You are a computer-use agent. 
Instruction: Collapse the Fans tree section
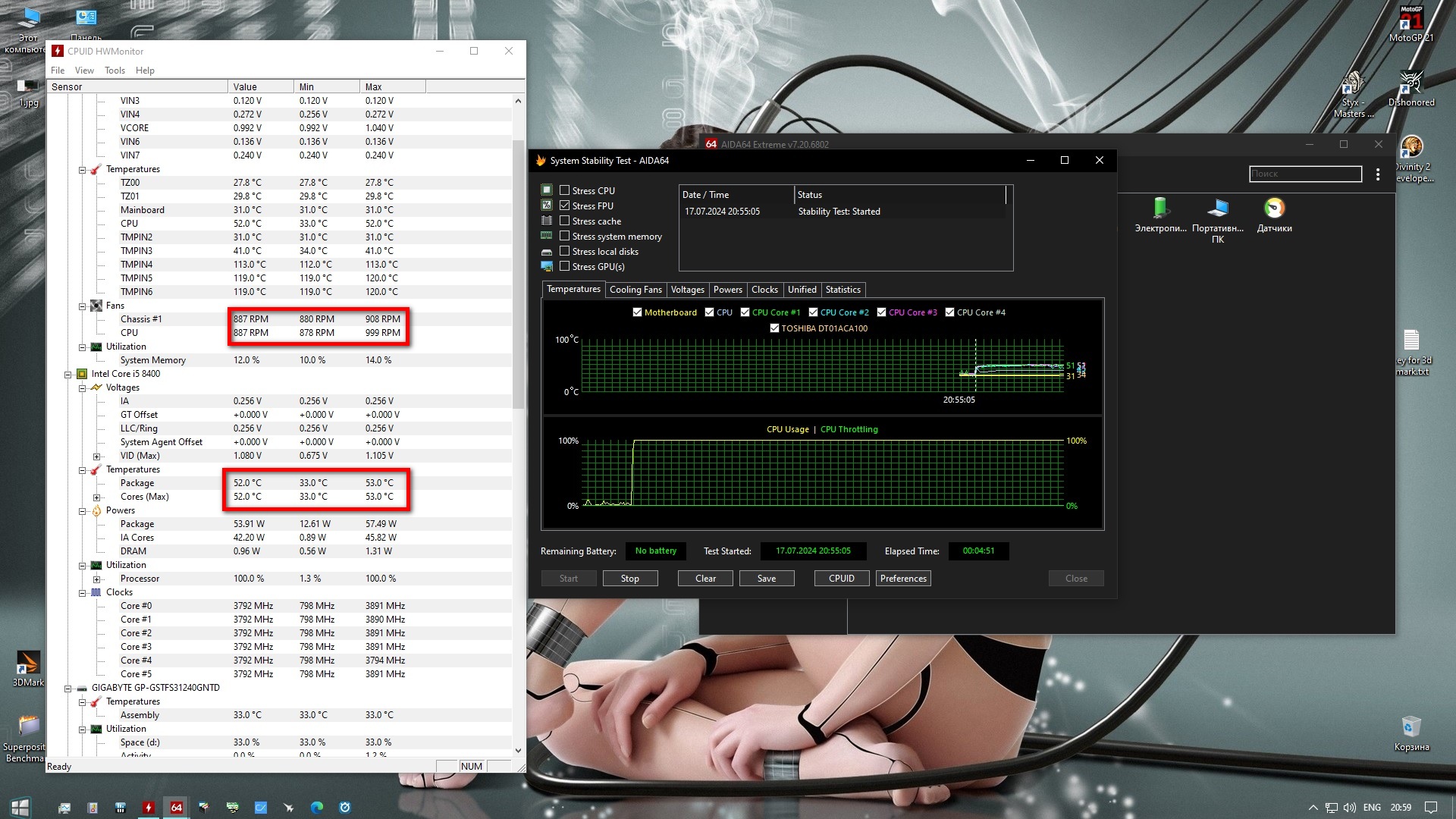click(82, 306)
